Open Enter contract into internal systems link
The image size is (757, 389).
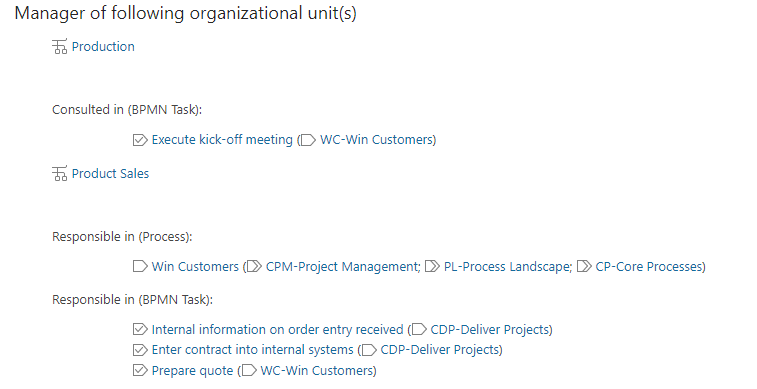[x=252, y=350]
